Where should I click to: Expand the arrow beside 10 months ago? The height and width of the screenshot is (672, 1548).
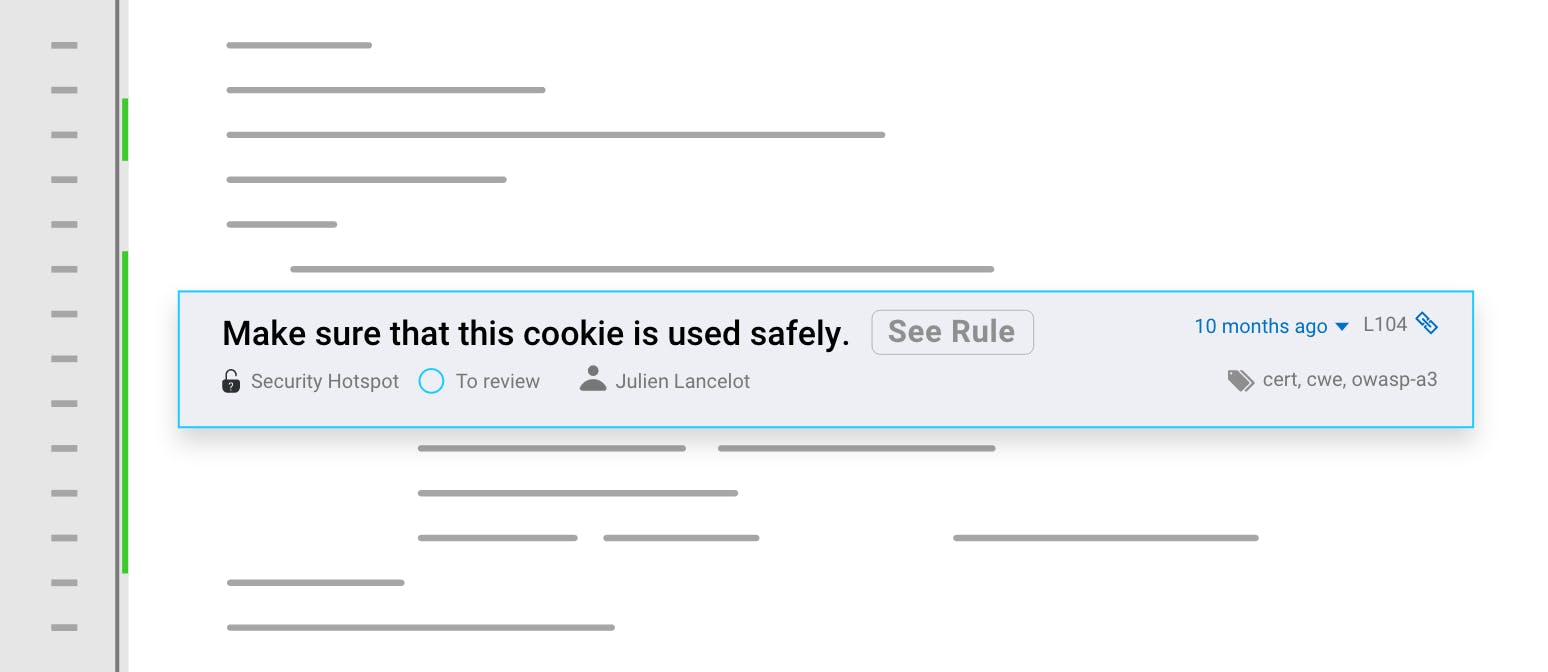point(1342,327)
